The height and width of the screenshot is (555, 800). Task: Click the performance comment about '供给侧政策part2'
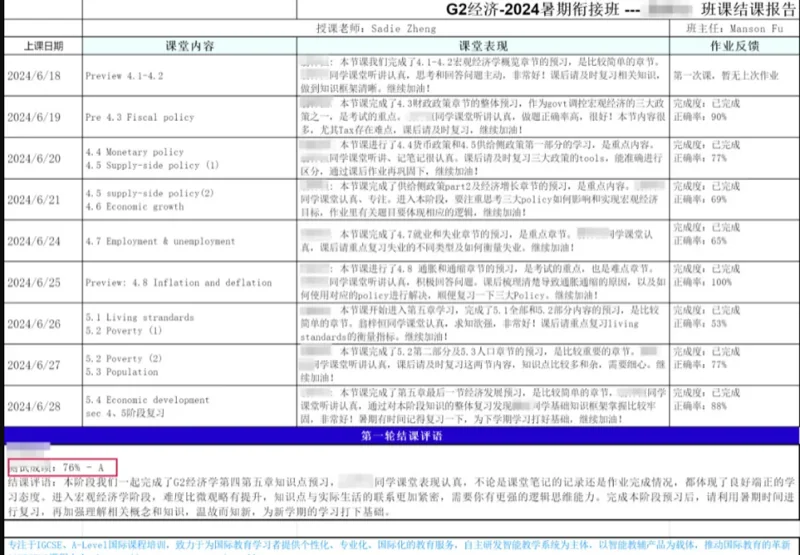483,199
